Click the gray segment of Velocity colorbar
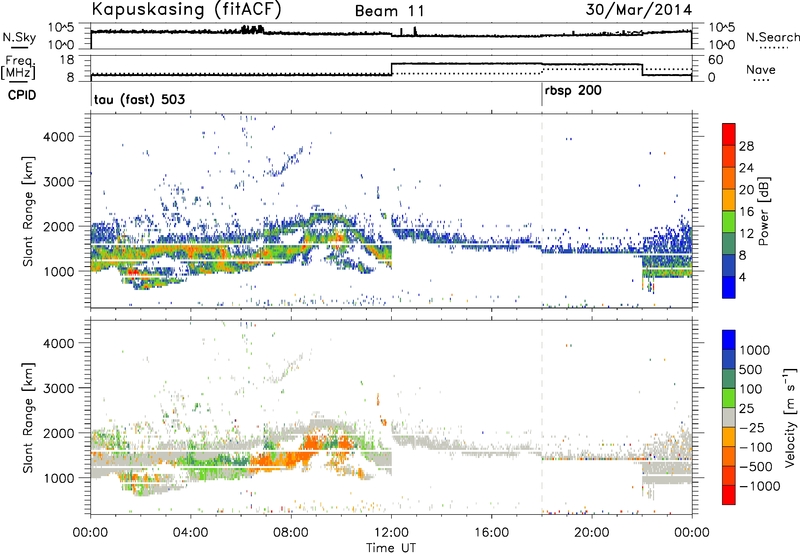The image size is (800, 554). (x=729, y=417)
